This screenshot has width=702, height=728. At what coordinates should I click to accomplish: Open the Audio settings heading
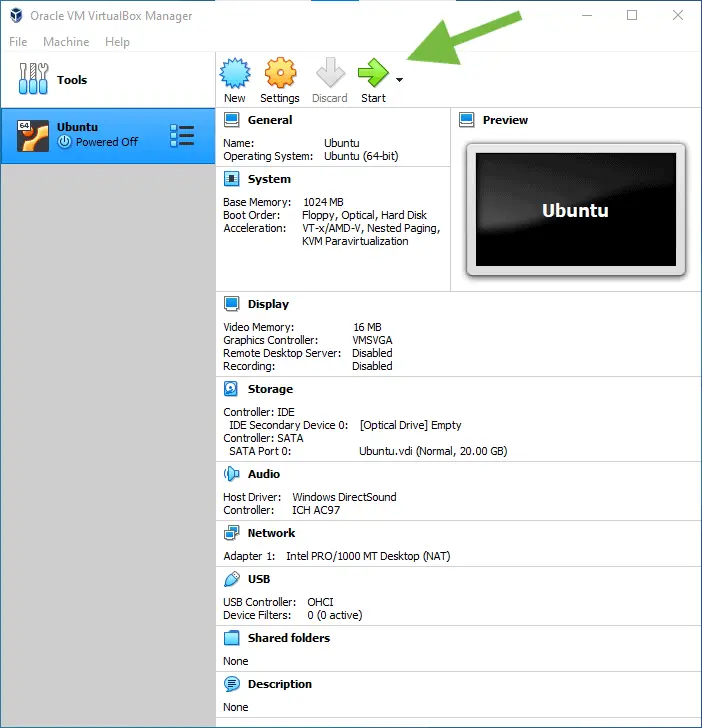pyautogui.click(x=264, y=474)
